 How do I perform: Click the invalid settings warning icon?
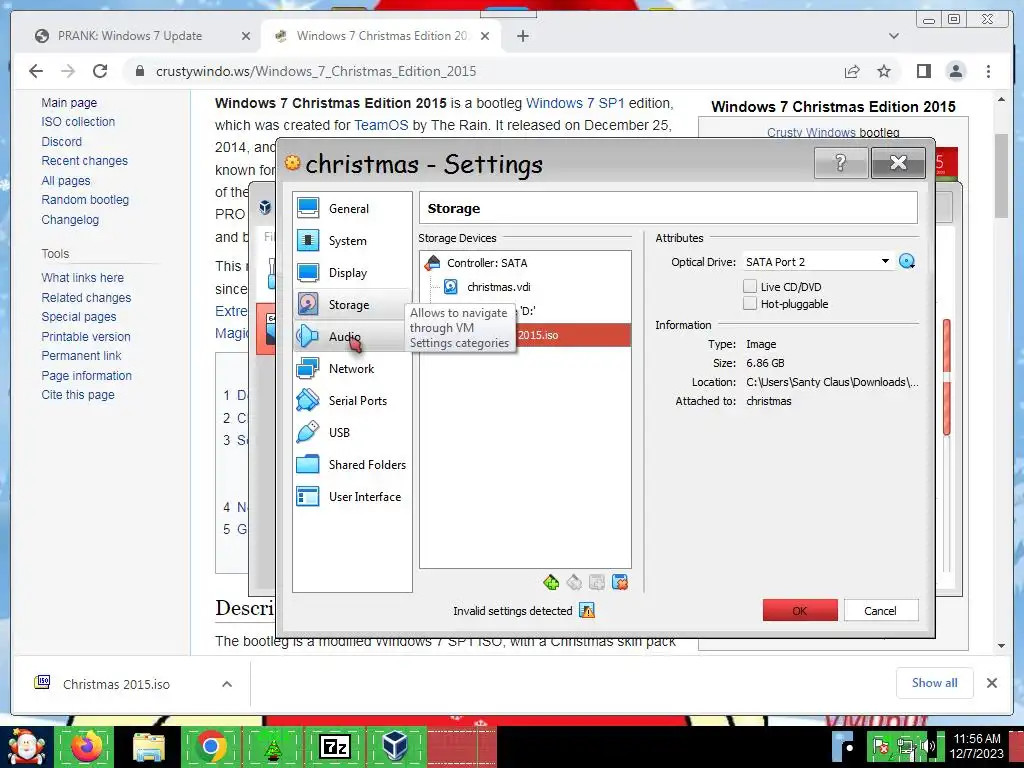click(x=587, y=611)
